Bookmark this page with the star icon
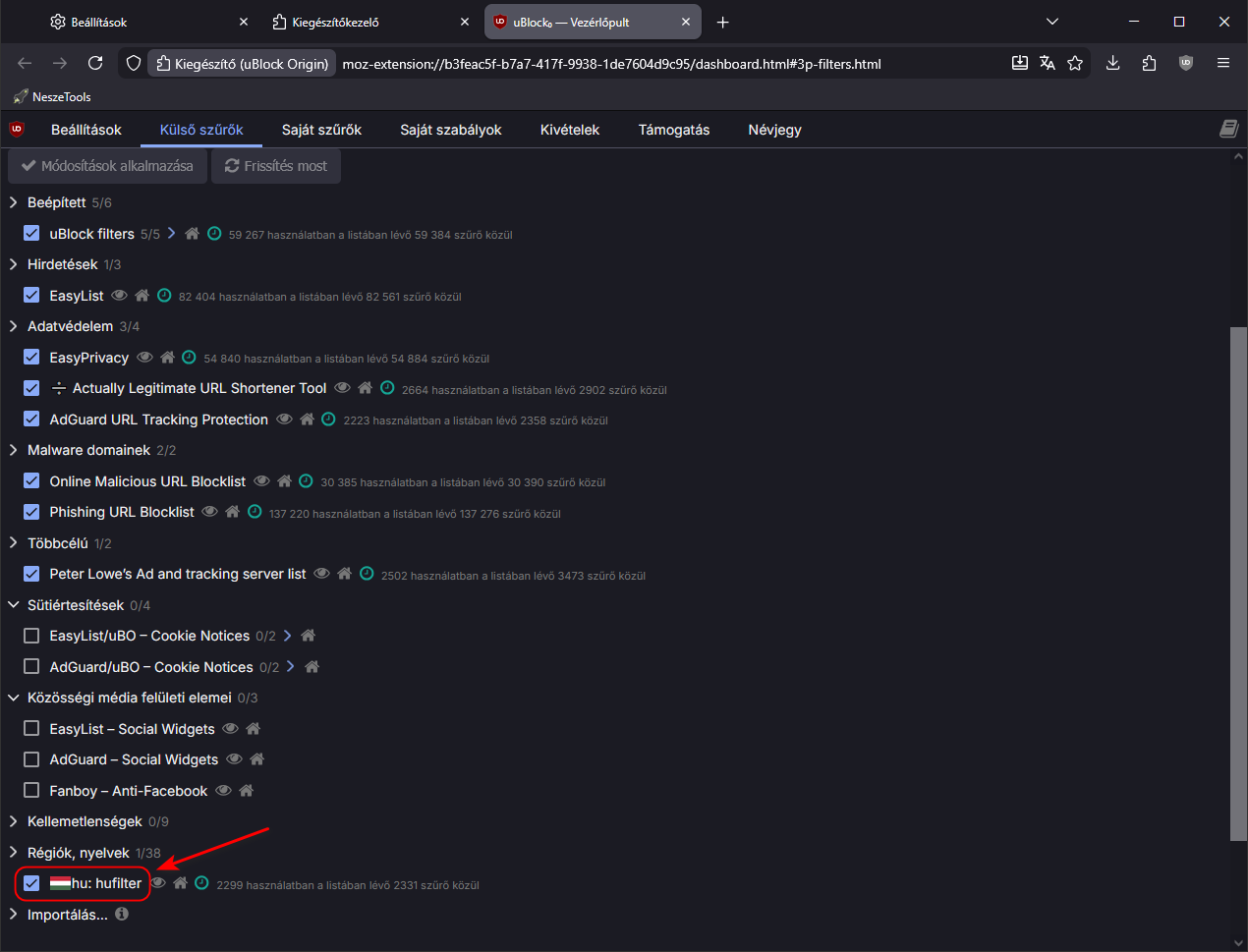The width and height of the screenshot is (1248, 952). click(1075, 63)
